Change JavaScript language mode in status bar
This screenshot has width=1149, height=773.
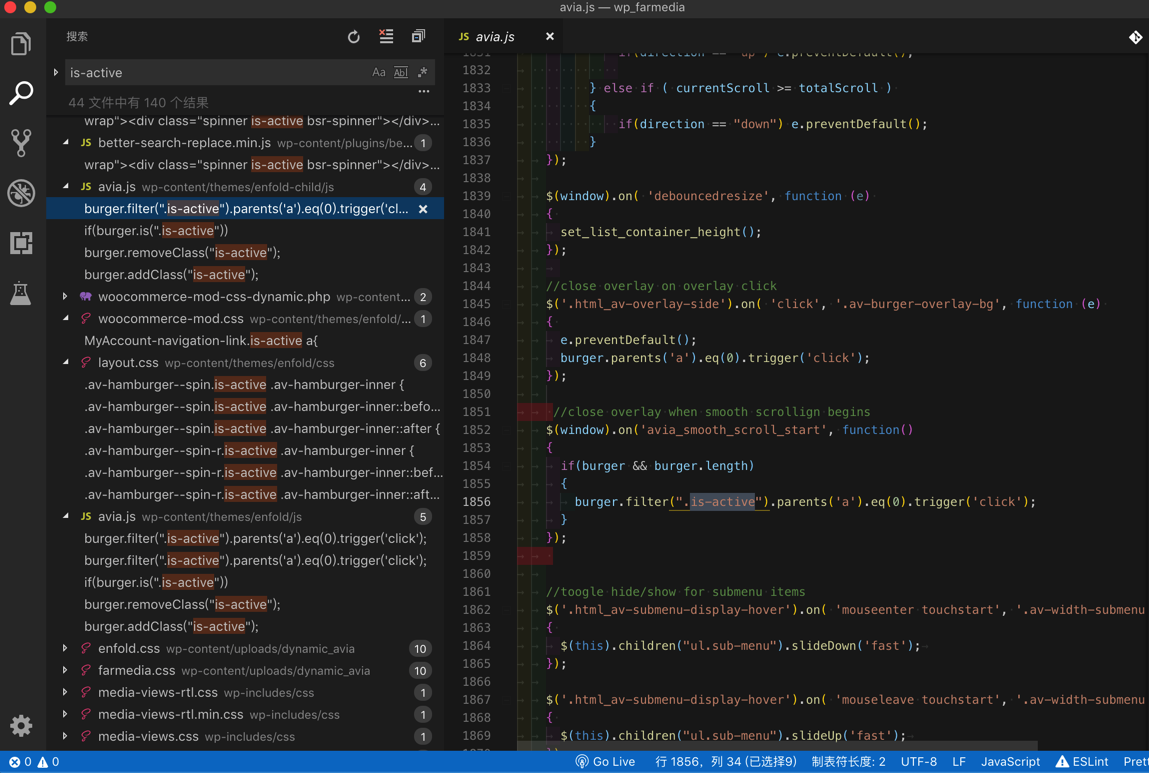point(1010,762)
